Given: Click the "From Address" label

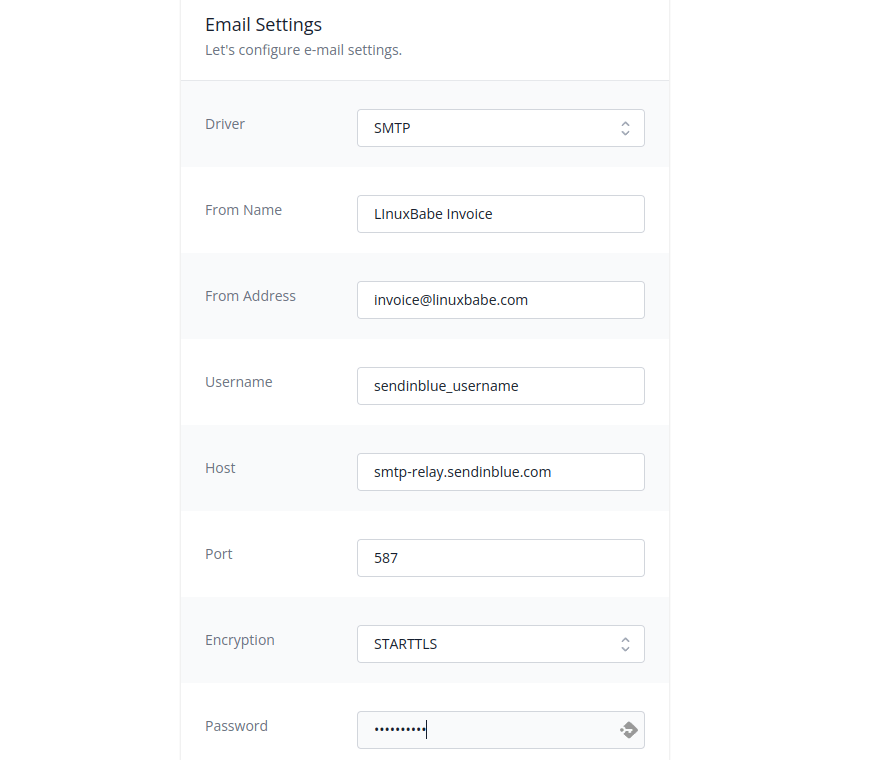Looking at the screenshot, I should tap(250, 296).
